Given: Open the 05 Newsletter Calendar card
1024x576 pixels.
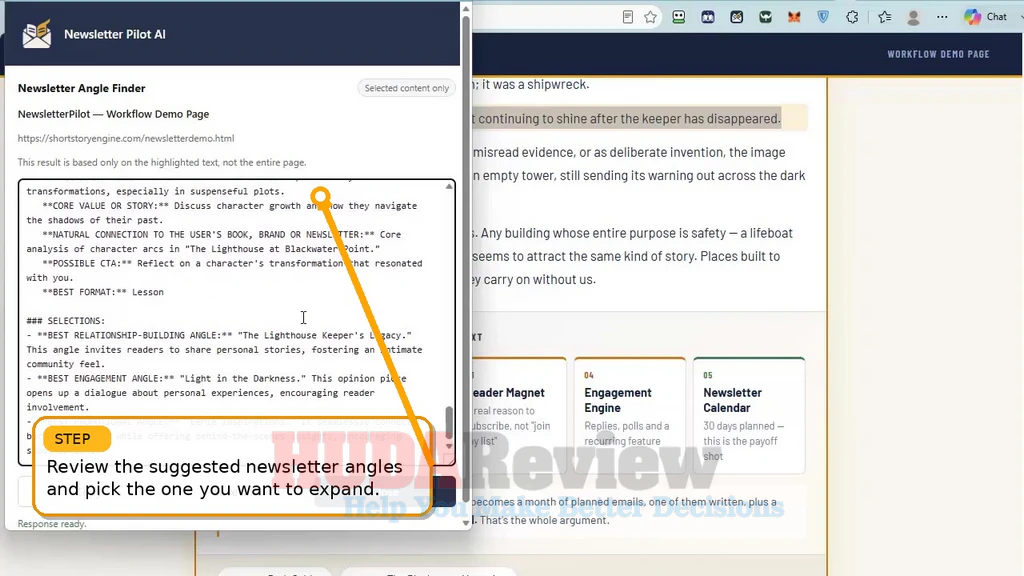Looking at the screenshot, I should [x=749, y=415].
